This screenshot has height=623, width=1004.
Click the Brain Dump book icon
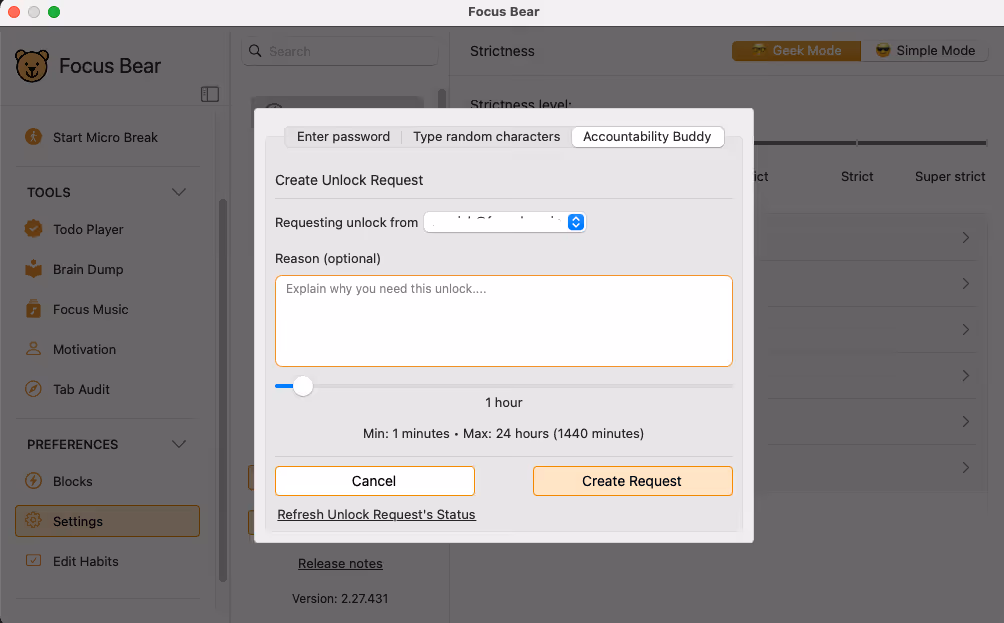(x=33, y=269)
